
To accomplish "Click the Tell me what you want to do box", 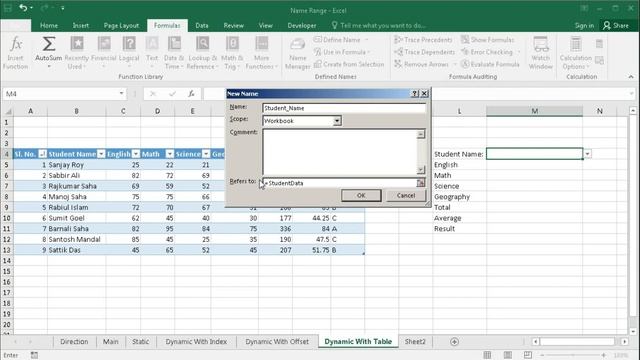I will coord(378,25).
